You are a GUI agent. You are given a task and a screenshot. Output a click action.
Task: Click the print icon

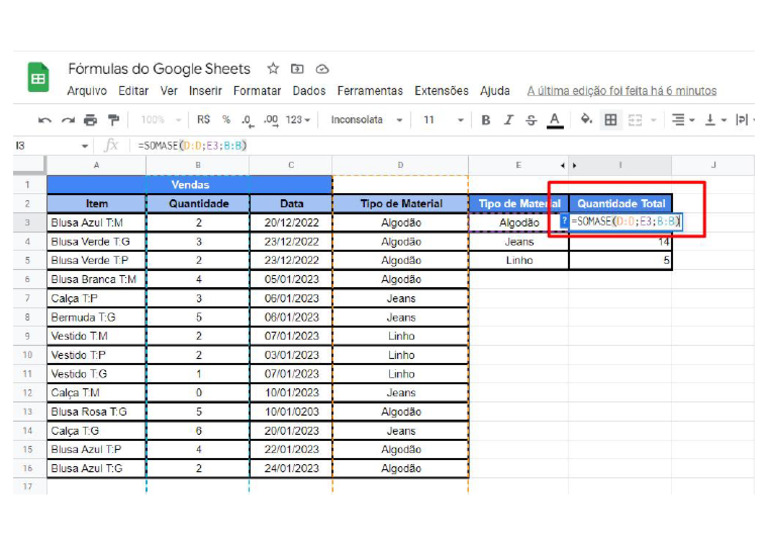(91, 120)
